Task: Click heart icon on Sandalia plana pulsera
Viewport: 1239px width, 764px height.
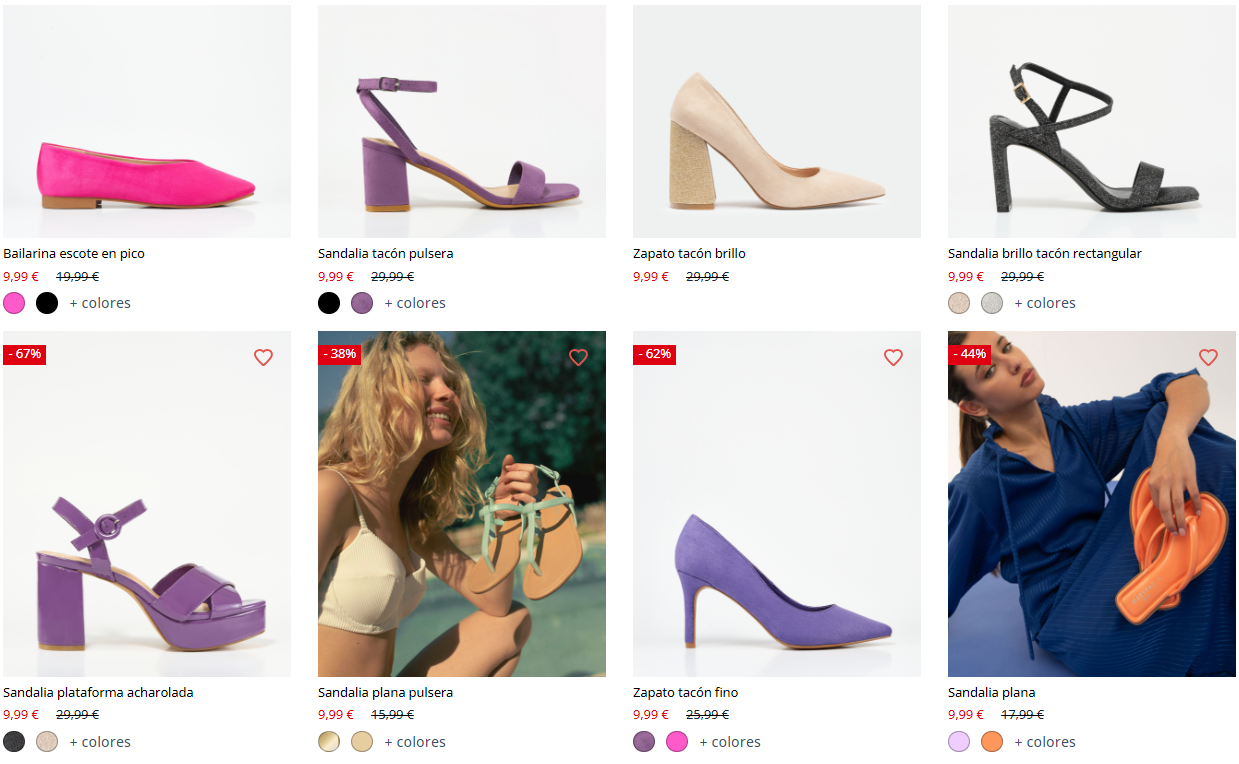Action: click(x=578, y=357)
